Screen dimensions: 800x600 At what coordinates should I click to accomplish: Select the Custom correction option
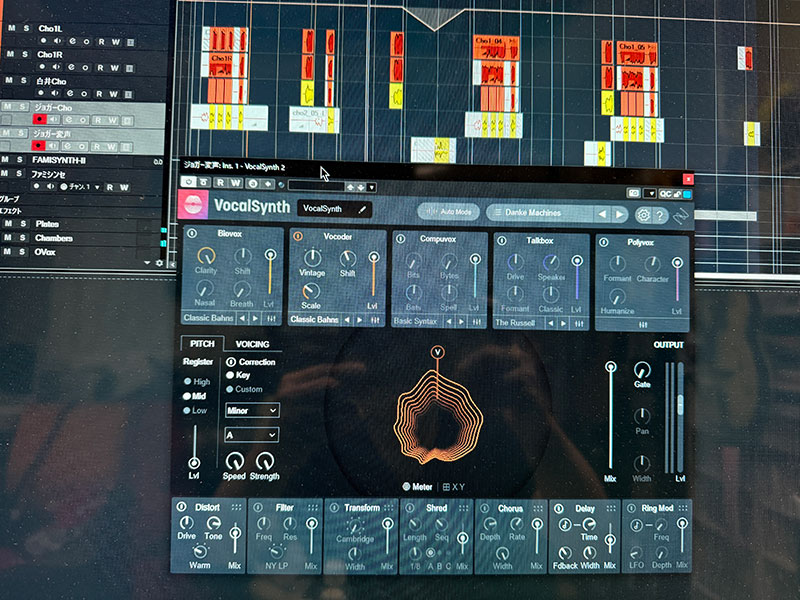click(244, 389)
